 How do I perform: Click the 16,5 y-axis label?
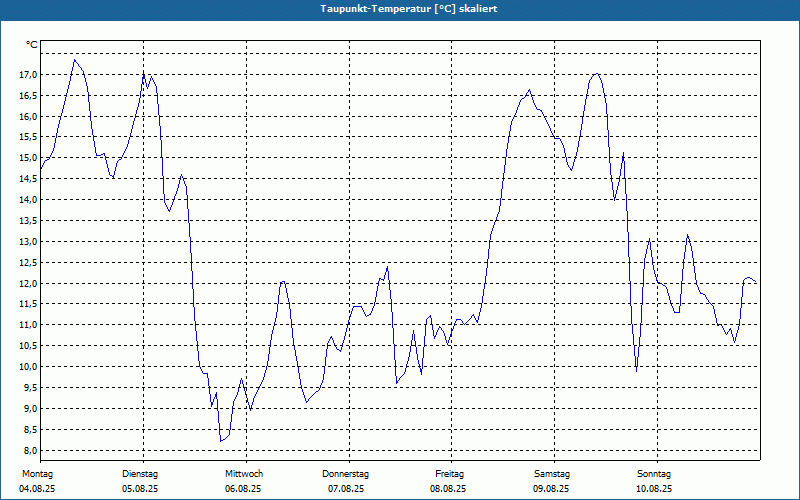tap(28, 96)
